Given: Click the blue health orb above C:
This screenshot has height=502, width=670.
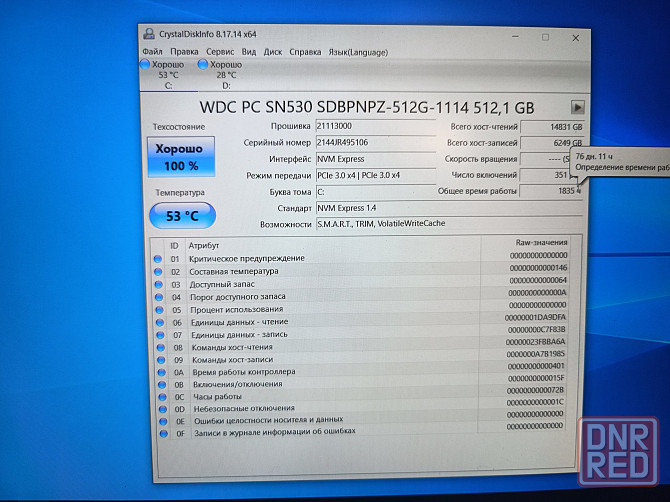Looking at the screenshot, I should click(x=145, y=64).
